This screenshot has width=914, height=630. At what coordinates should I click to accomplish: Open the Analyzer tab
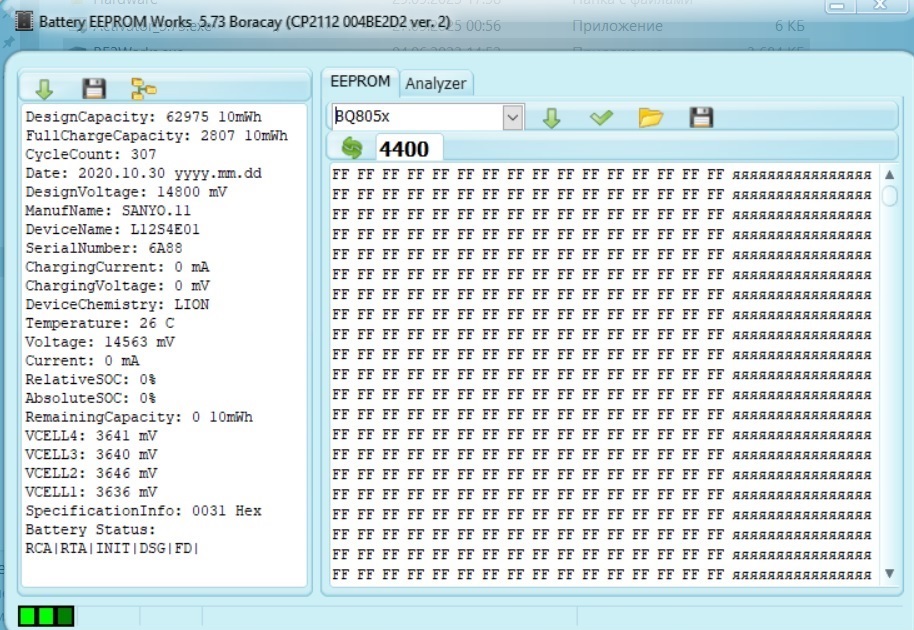435,84
